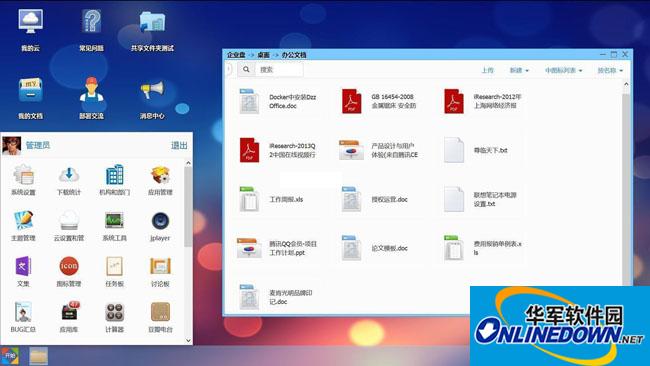
Task: Open the BUG汇总 app
Action: (x=23, y=312)
